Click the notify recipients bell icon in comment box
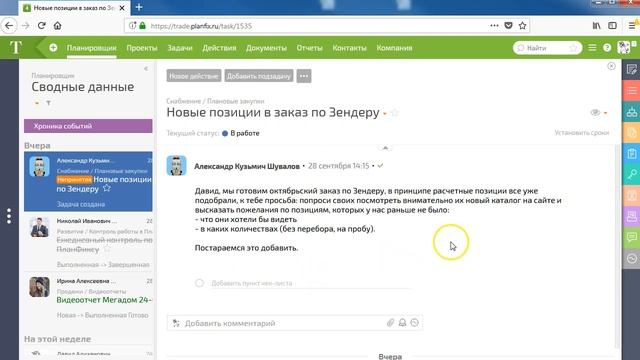The width and height of the screenshot is (640, 360). tap(402, 323)
